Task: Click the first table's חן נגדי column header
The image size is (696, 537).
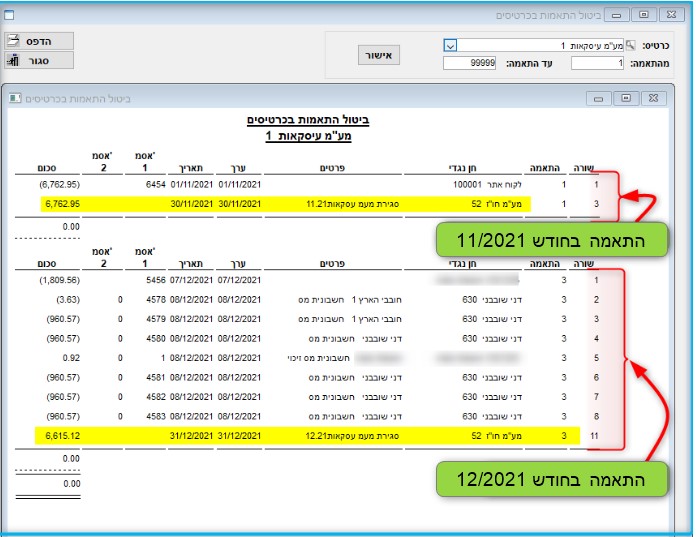Action: coord(462,168)
